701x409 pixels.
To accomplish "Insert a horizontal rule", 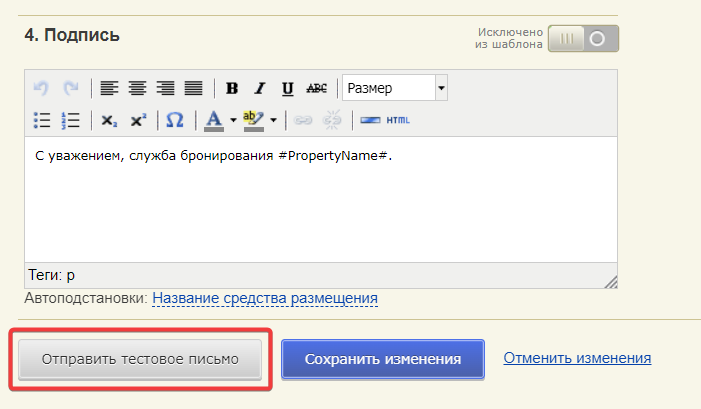I will click(x=370, y=120).
